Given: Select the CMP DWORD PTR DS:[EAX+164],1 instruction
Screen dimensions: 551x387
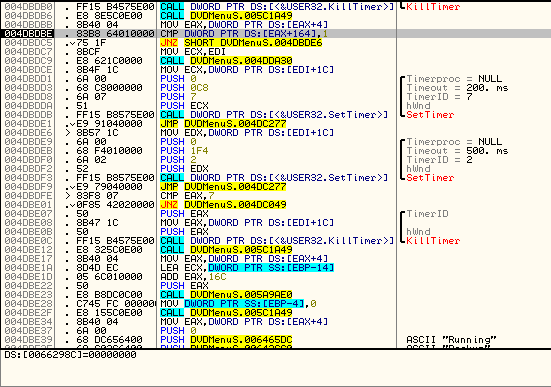Looking at the screenshot, I should (x=244, y=34).
